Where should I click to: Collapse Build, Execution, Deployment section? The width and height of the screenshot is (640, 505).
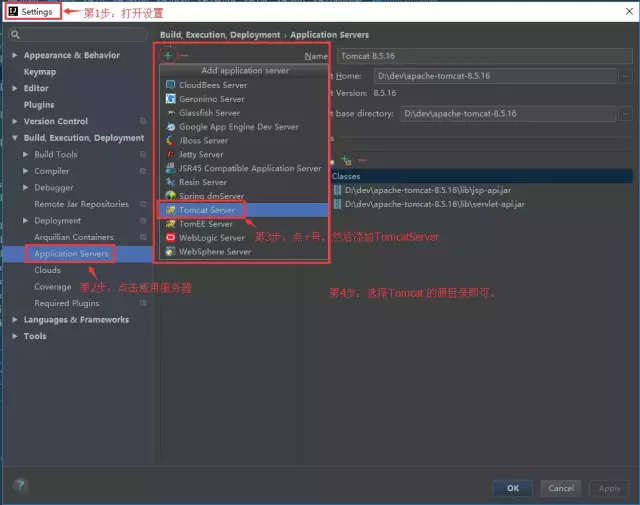click(x=15, y=138)
